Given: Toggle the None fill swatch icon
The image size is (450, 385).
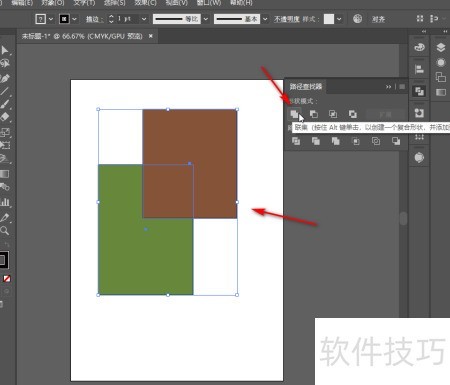Looking at the screenshot, I should pos(7,279).
